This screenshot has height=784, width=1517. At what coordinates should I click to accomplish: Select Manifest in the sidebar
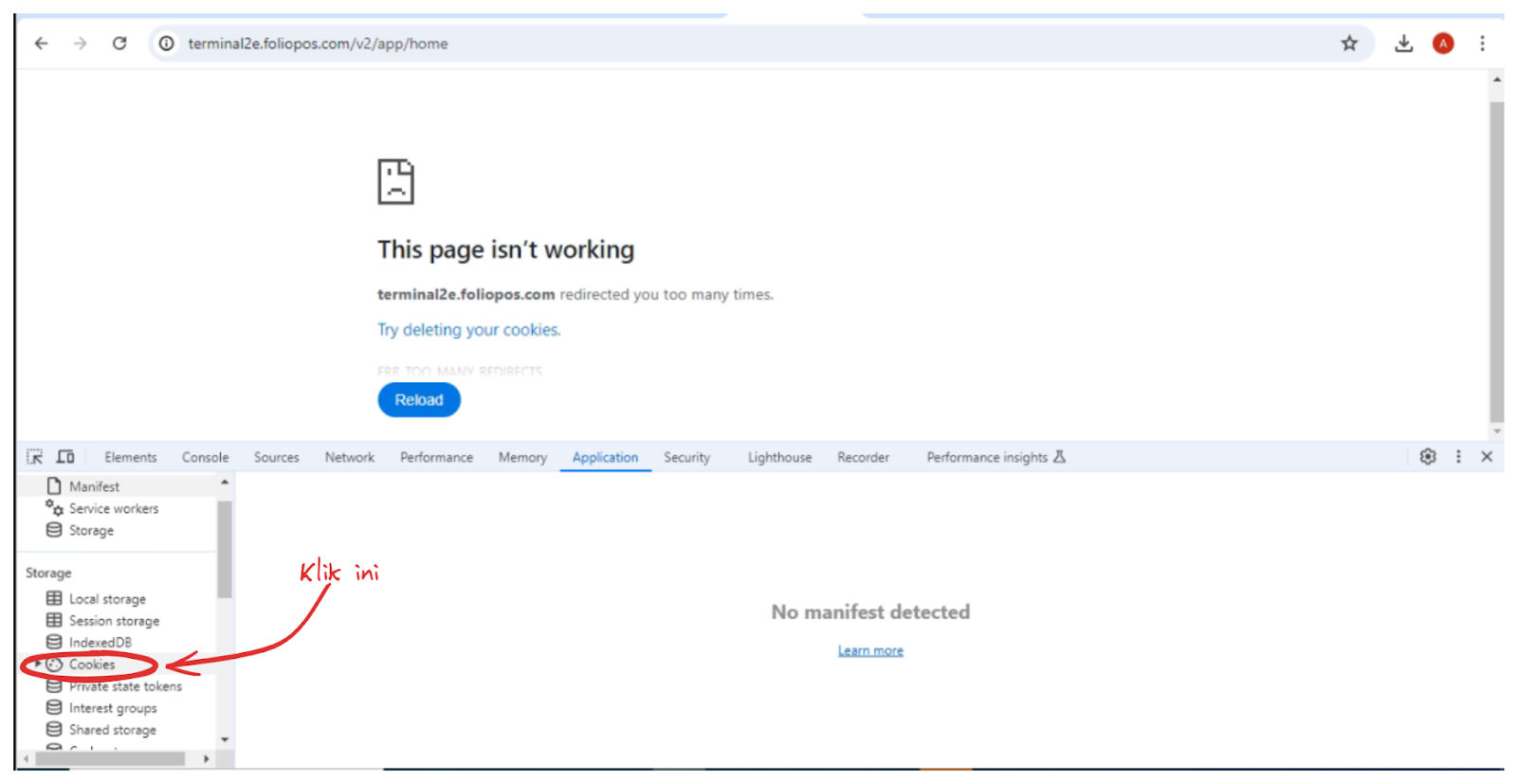pyautogui.click(x=94, y=486)
